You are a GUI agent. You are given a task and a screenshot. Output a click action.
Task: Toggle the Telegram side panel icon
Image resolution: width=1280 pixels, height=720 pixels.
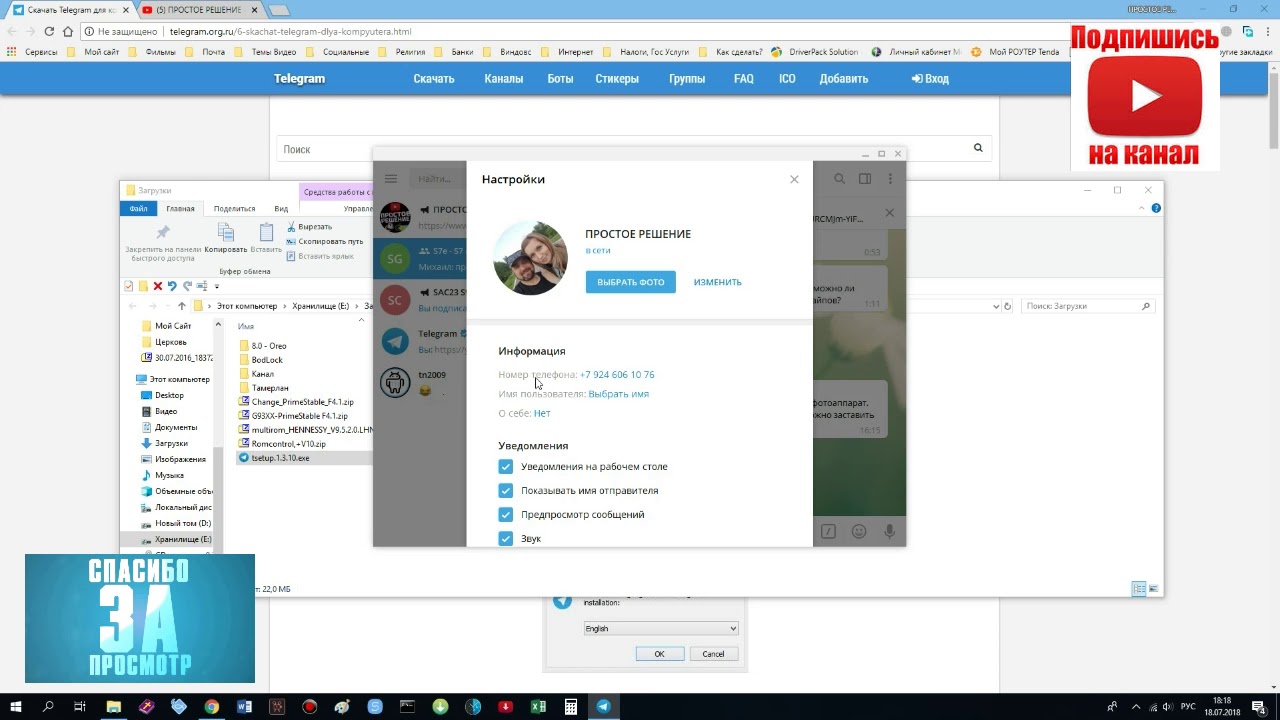[865, 179]
